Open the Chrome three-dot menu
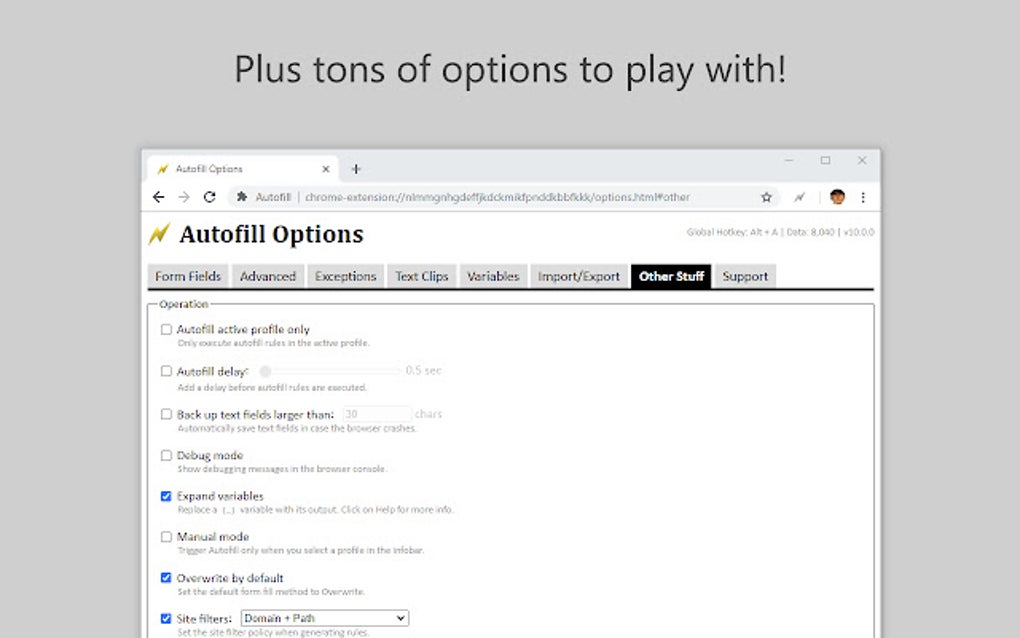Image resolution: width=1020 pixels, height=638 pixels. pyautogui.click(x=863, y=197)
